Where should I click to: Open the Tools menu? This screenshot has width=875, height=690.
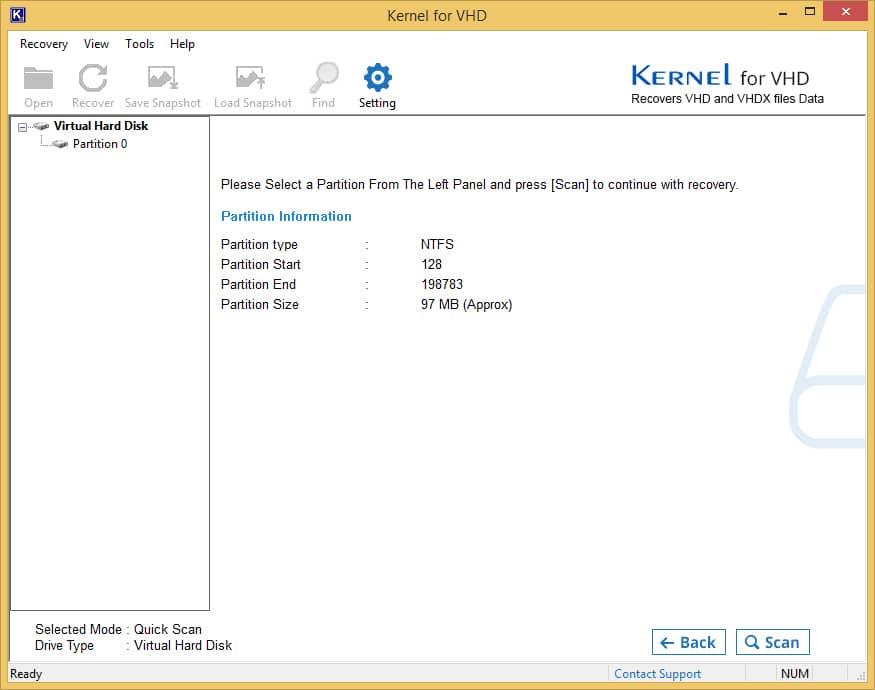pos(139,44)
